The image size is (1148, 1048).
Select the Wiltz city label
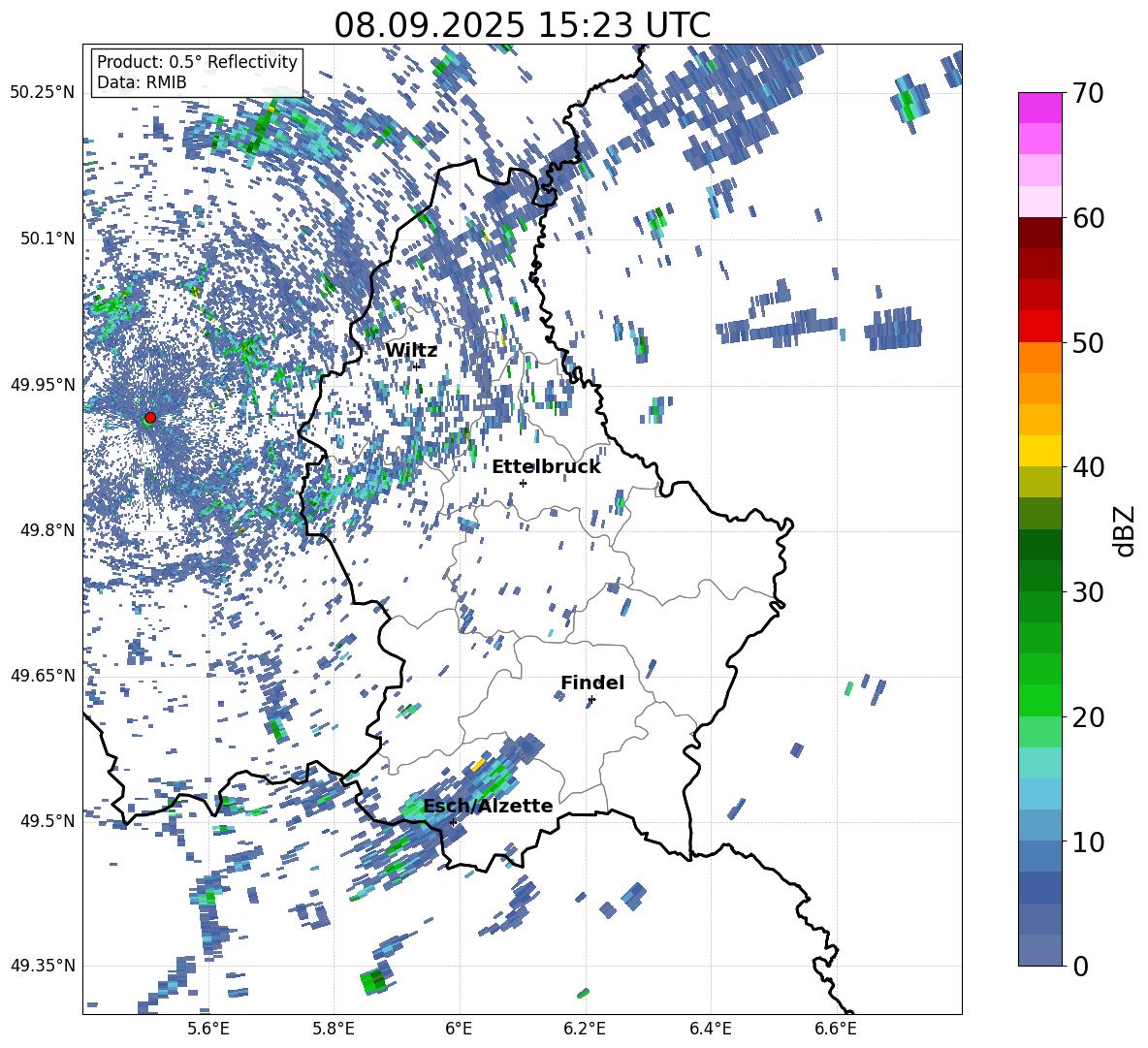[x=411, y=351]
